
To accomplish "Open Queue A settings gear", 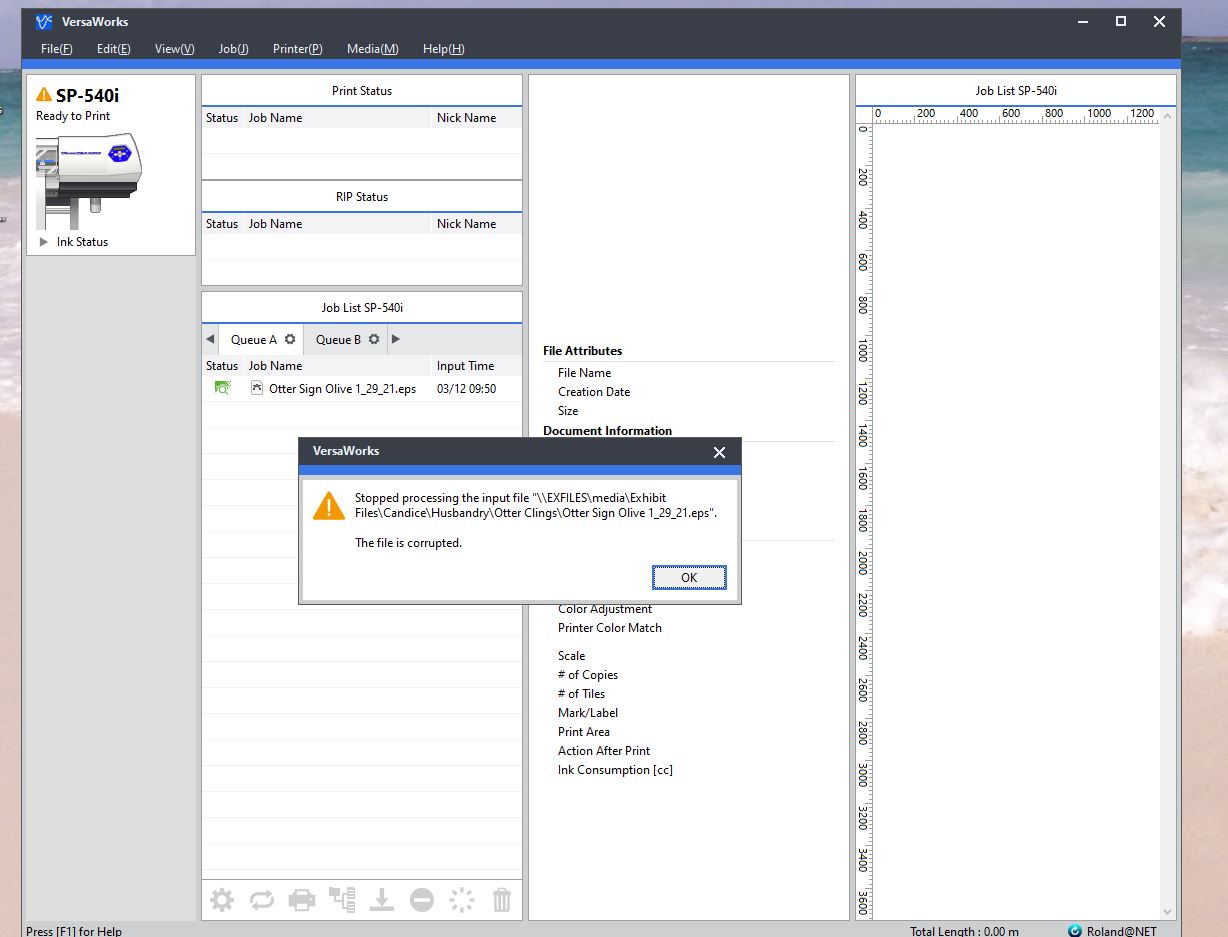I will point(290,339).
